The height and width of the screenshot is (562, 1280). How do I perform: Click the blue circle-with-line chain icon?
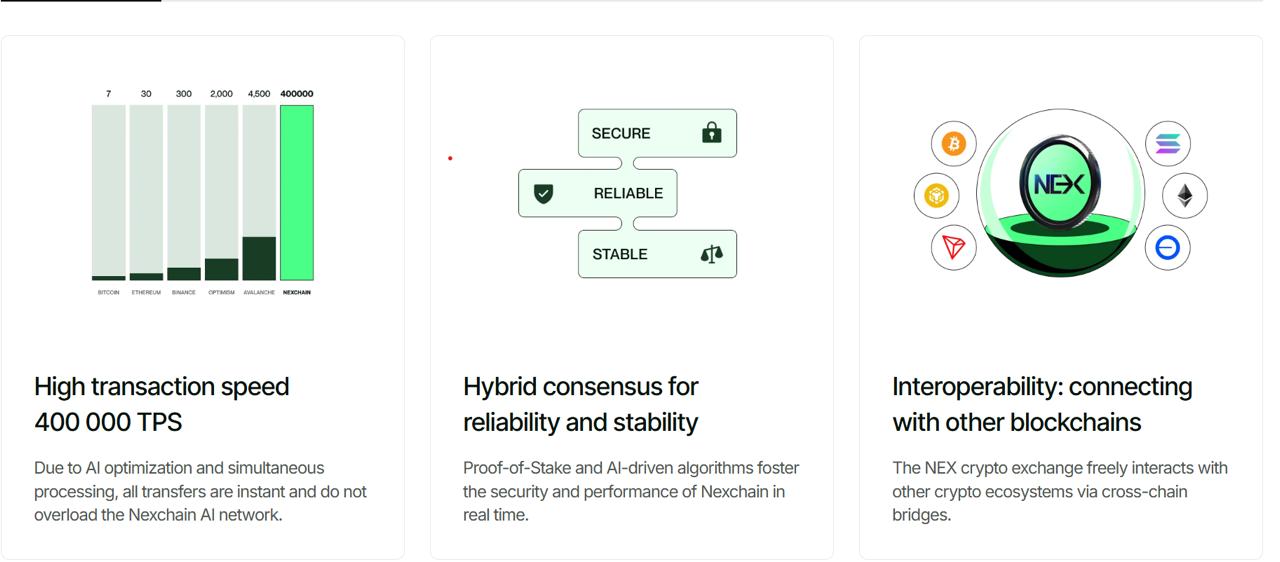coord(1167,247)
